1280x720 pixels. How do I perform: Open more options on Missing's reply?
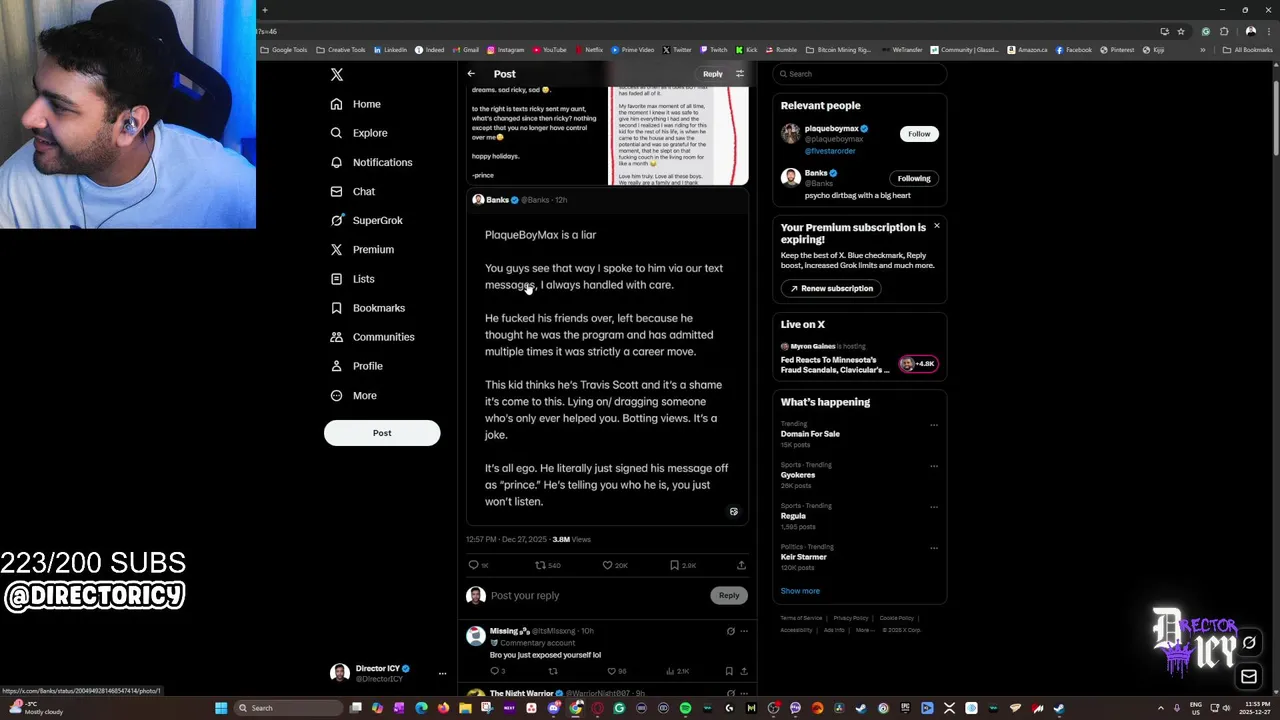click(x=743, y=632)
